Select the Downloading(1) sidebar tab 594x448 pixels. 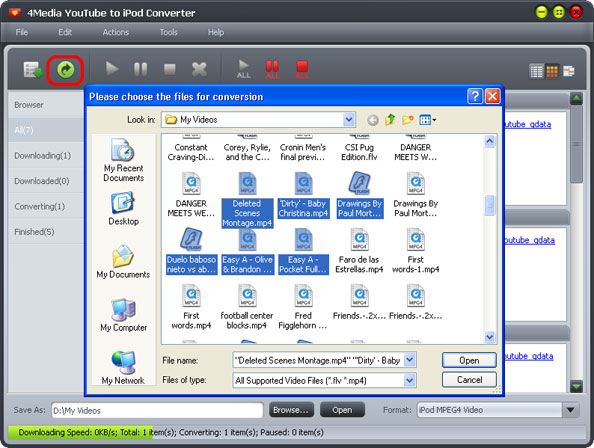point(46,155)
